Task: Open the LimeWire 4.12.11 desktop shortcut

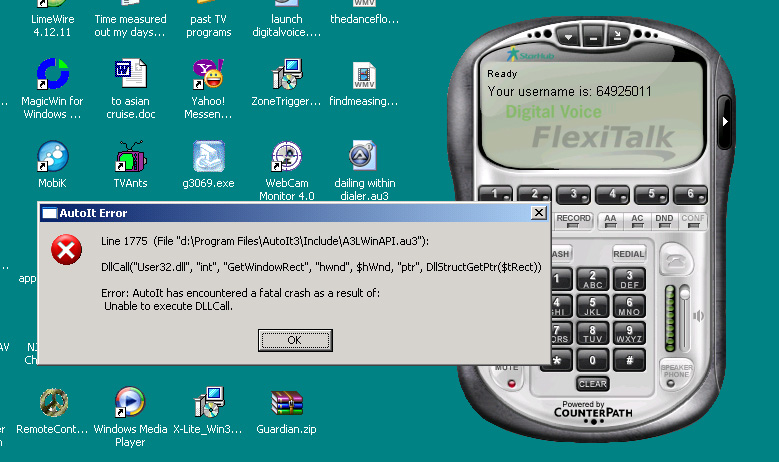Action: (x=52, y=20)
